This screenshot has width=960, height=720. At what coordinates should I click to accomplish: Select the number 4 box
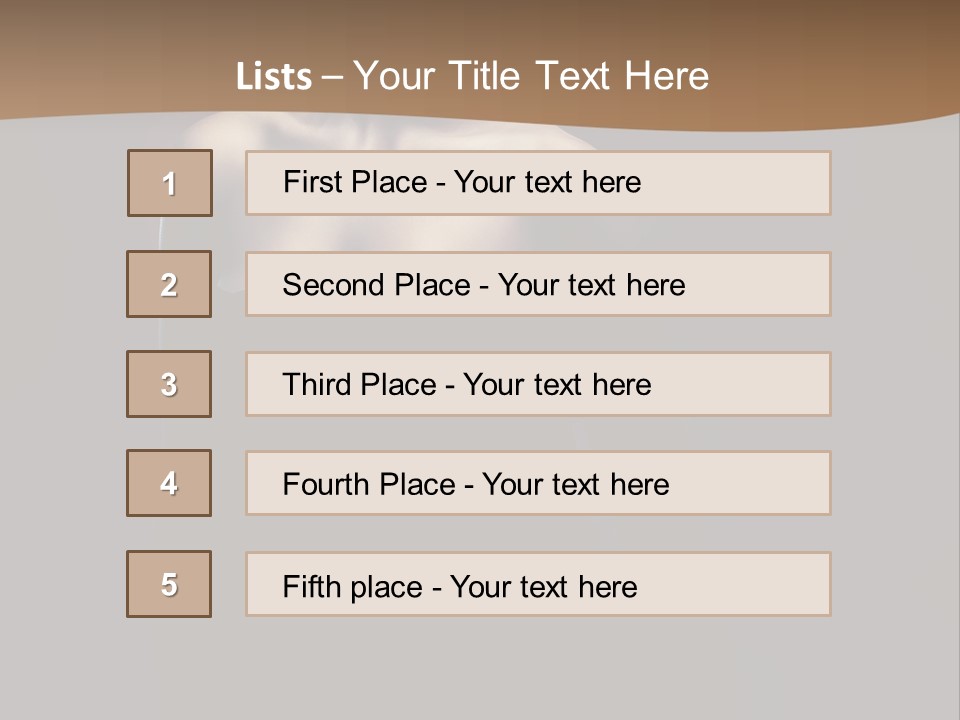(x=169, y=483)
